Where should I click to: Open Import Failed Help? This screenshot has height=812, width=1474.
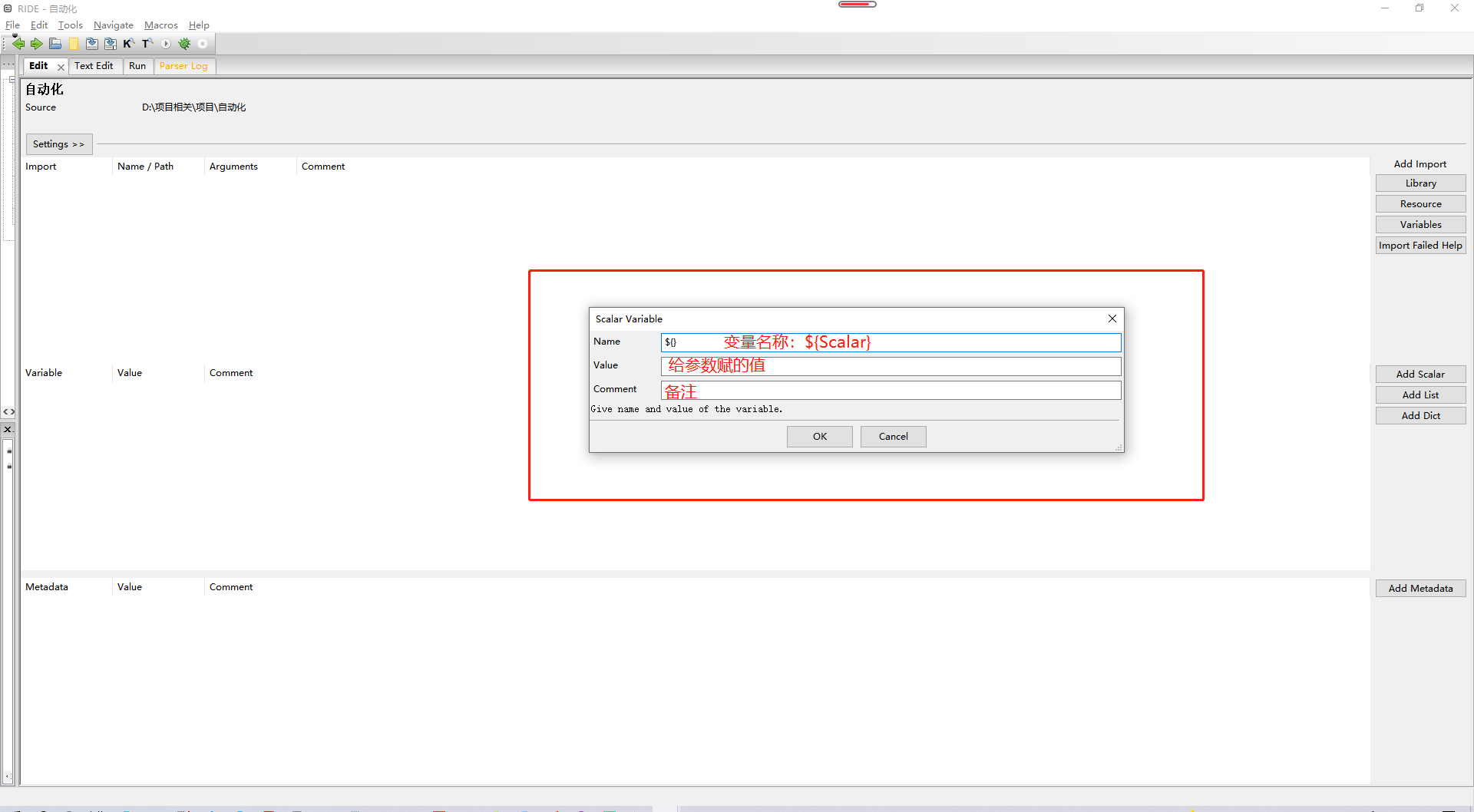tap(1420, 246)
